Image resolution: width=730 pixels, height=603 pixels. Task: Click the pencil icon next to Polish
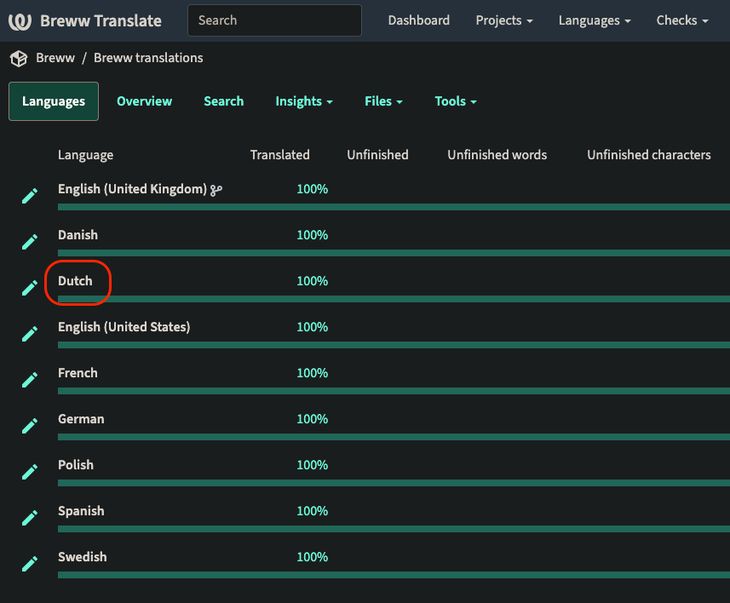[30, 472]
